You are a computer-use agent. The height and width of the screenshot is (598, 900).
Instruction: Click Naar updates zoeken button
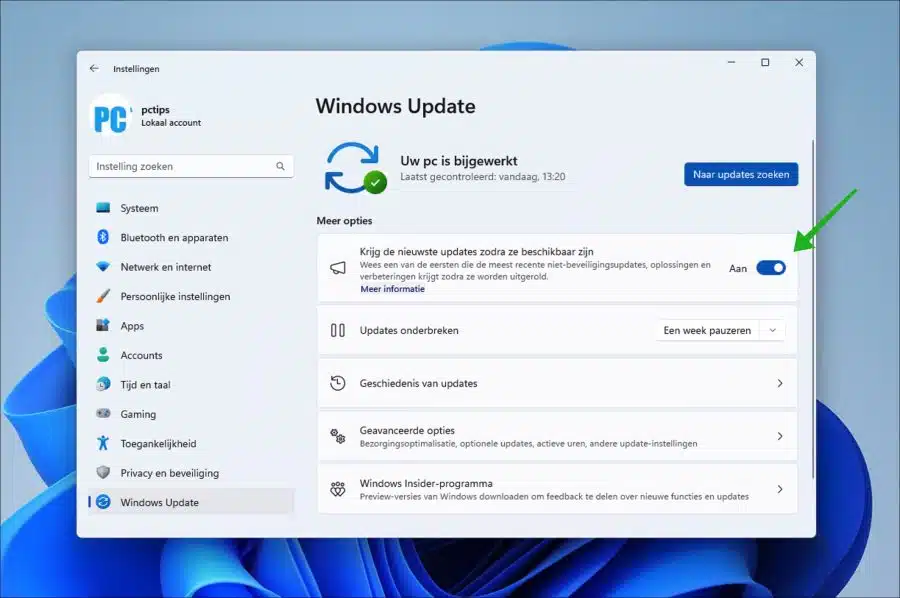point(740,174)
